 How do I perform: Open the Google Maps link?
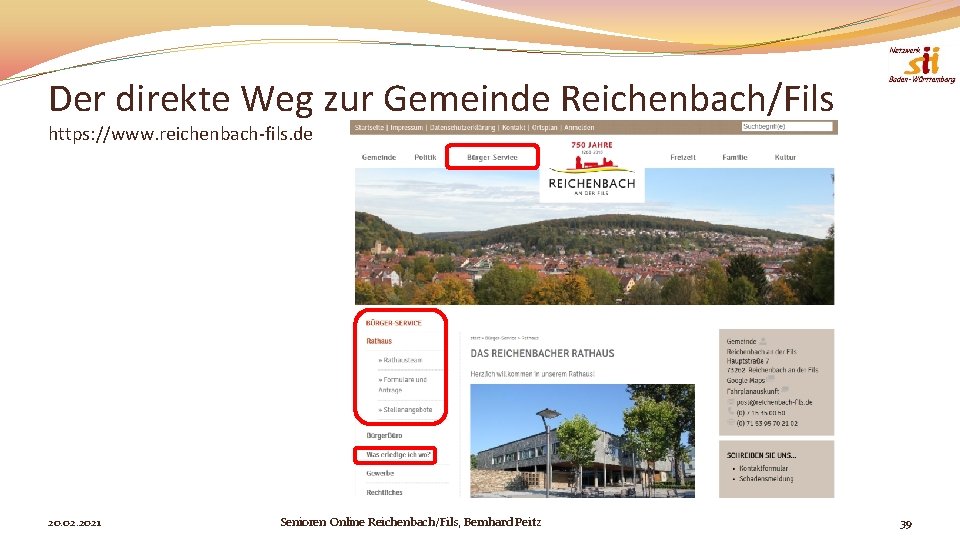pos(746,380)
